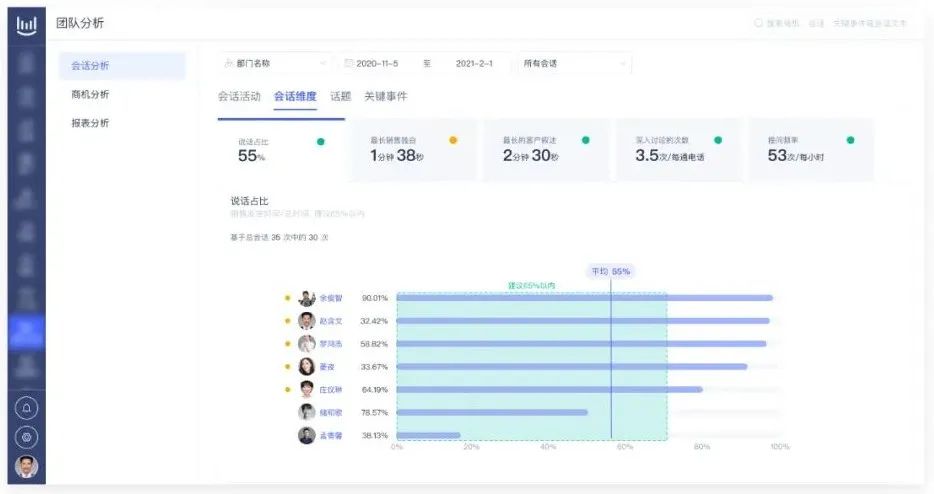Click the 团队分析 page title
This screenshot has height=494, width=934.
(80, 23)
